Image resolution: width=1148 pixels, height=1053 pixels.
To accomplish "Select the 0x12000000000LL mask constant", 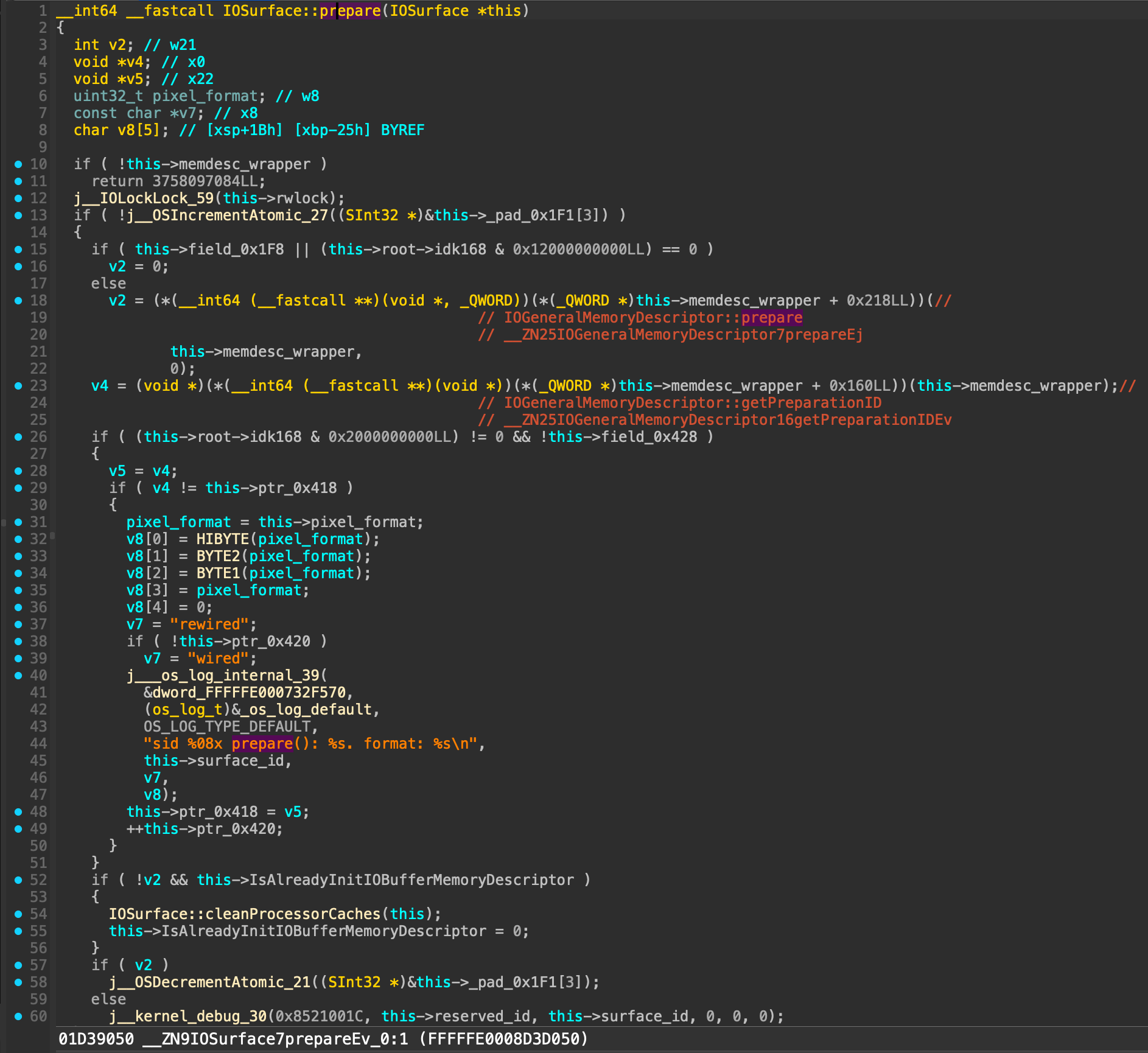I will [579, 249].
